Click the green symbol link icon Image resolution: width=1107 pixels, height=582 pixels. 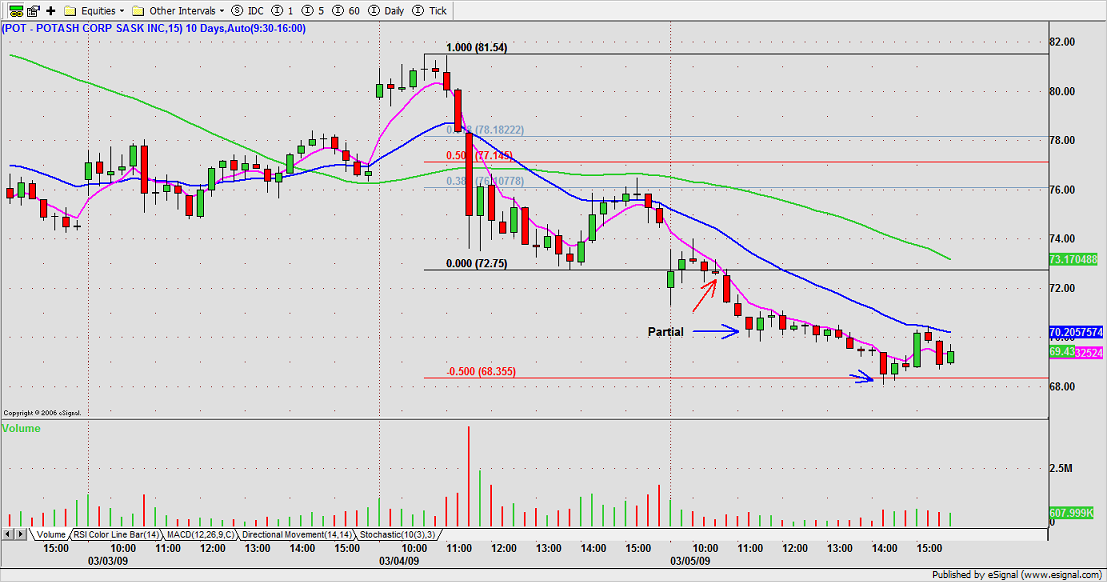pos(15,11)
